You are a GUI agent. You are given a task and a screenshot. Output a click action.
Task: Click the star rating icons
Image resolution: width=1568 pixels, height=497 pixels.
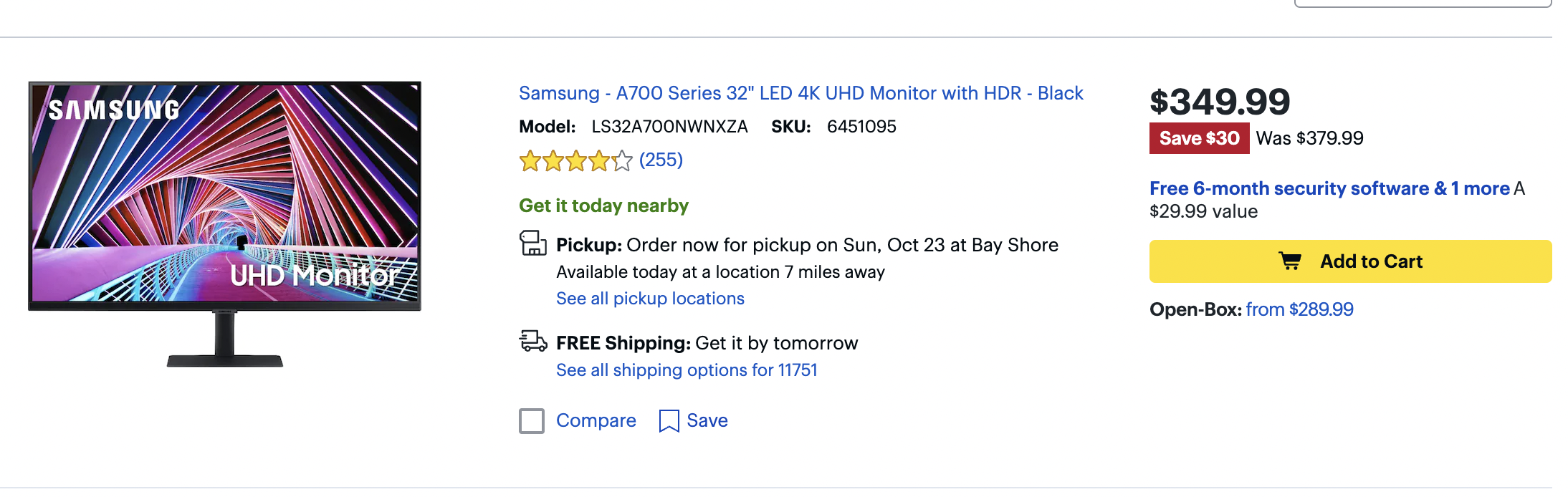coord(575,161)
